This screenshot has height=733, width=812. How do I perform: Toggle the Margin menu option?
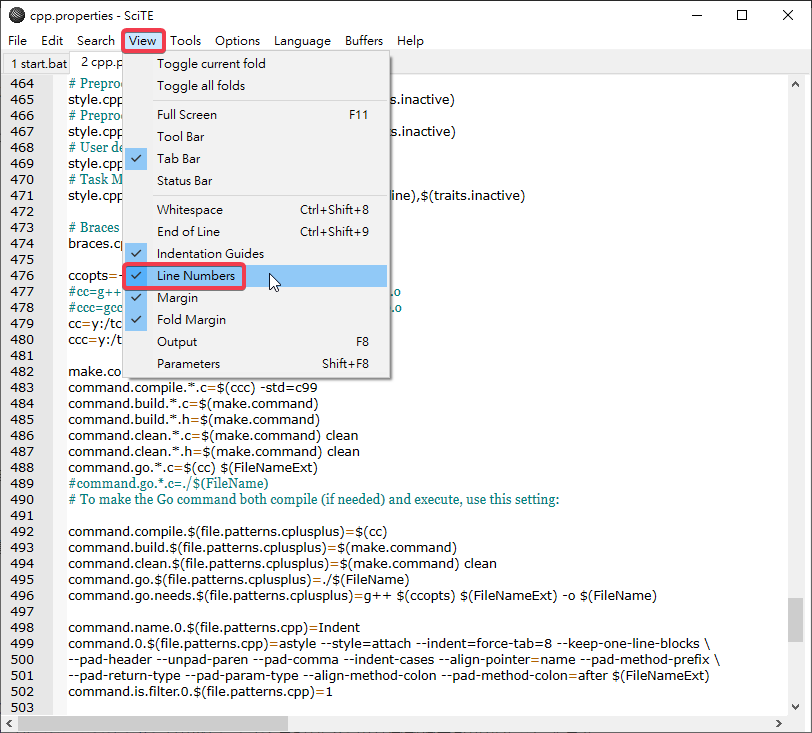point(177,298)
